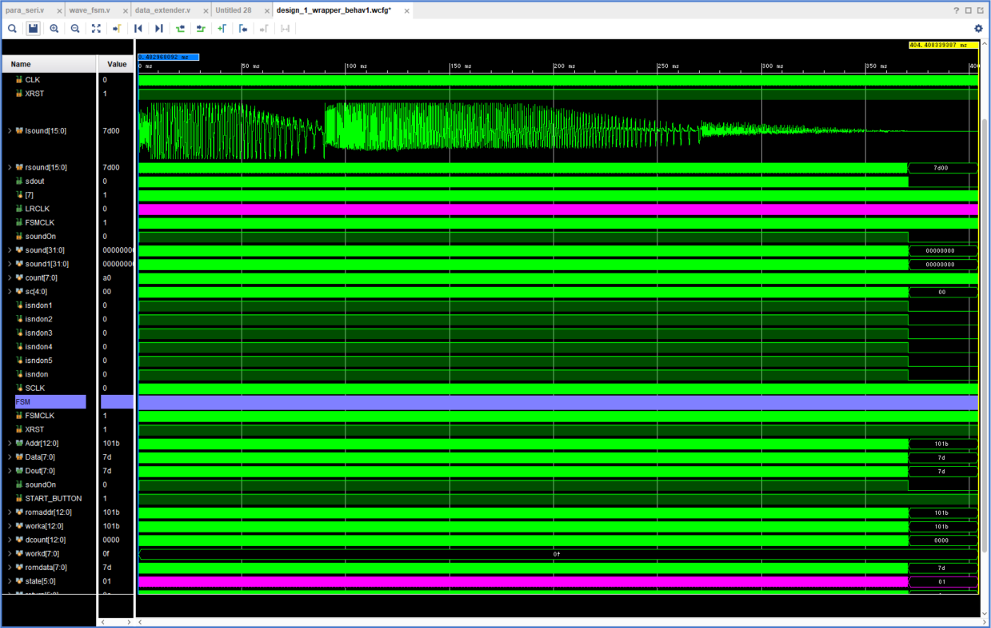Close the para_seri.v tab
This screenshot has height=628, width=991.
pos(58,10)
